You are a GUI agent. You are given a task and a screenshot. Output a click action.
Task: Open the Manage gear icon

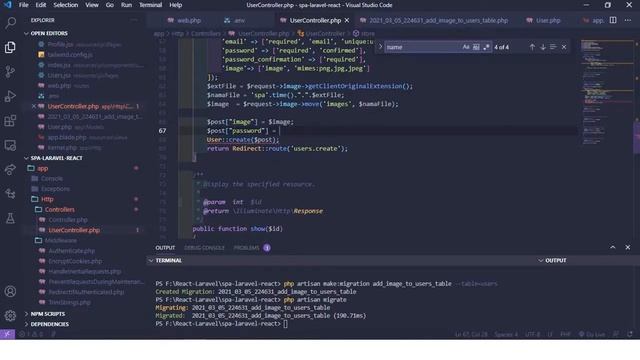10,316
